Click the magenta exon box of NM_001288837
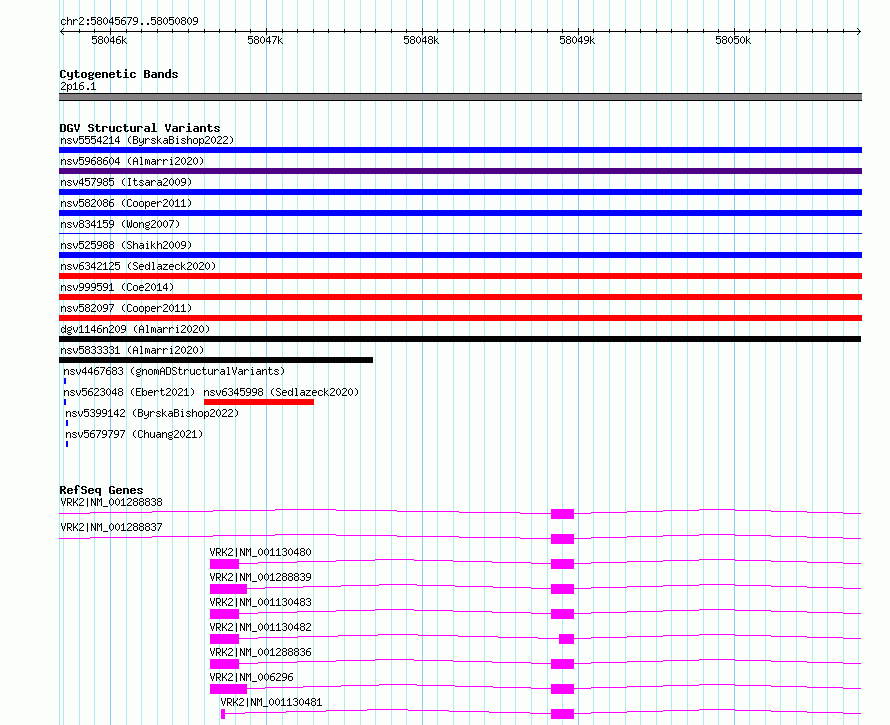890x725 pixels. pos(562,539)
